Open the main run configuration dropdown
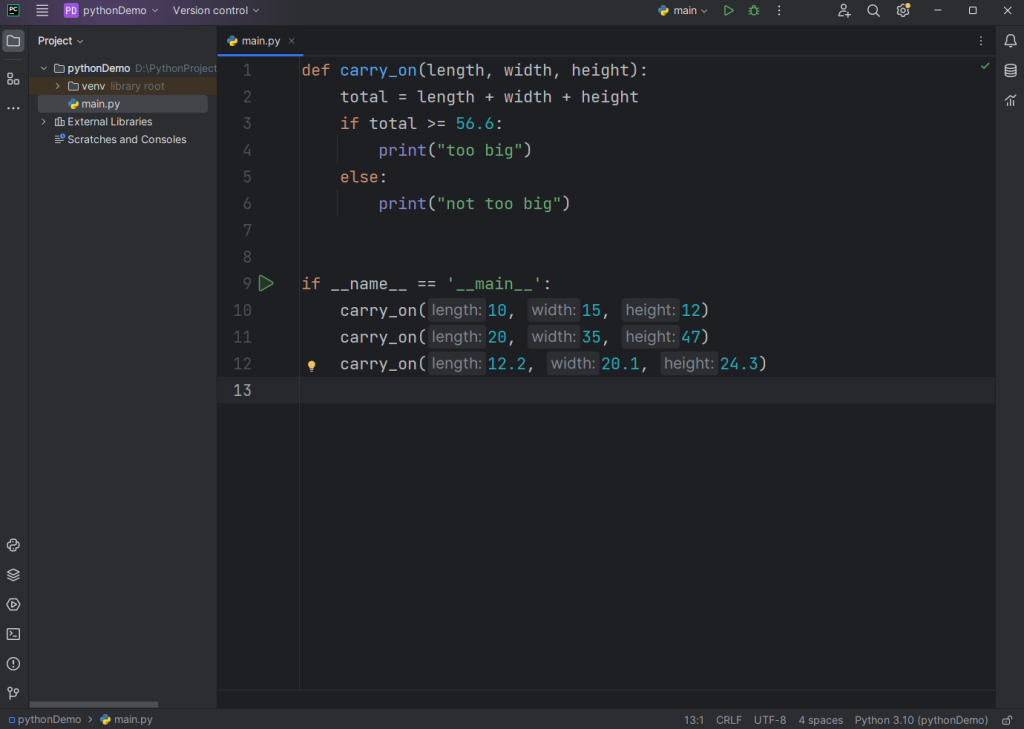The width and height of the screenshot is (1024, 729). [x=684, y=11]
